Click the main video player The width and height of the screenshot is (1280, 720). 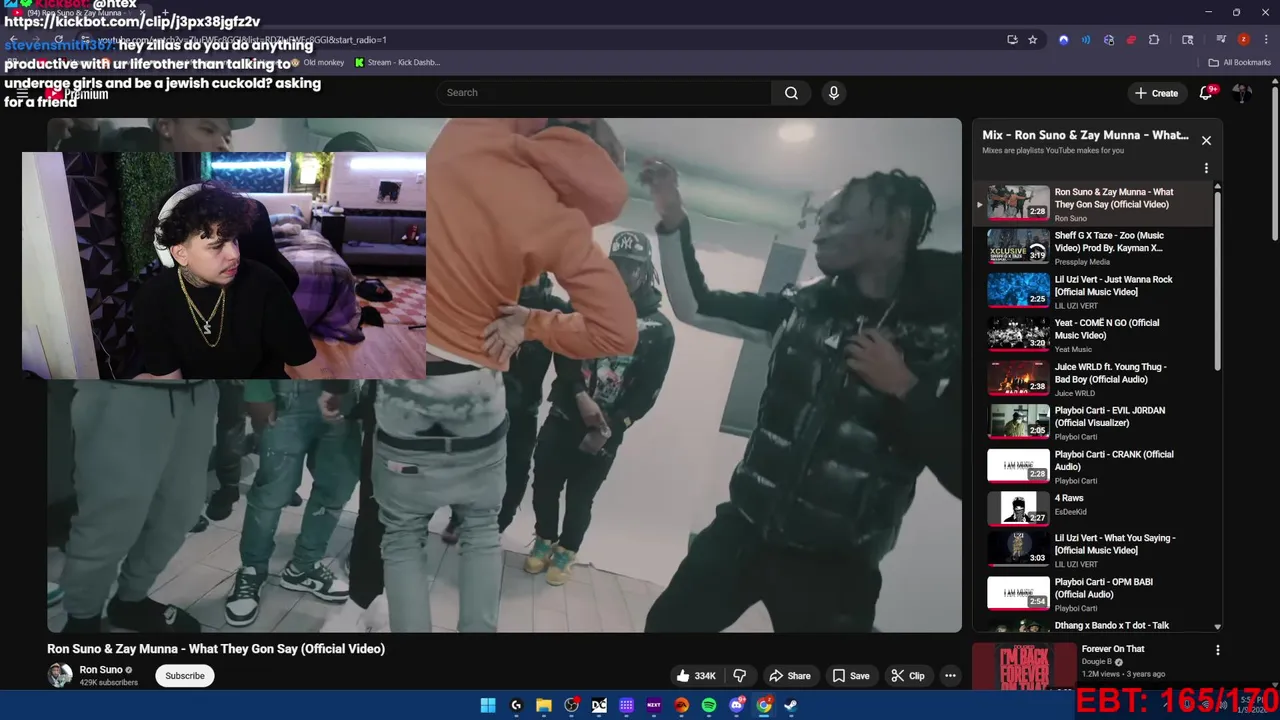[504, 375]
